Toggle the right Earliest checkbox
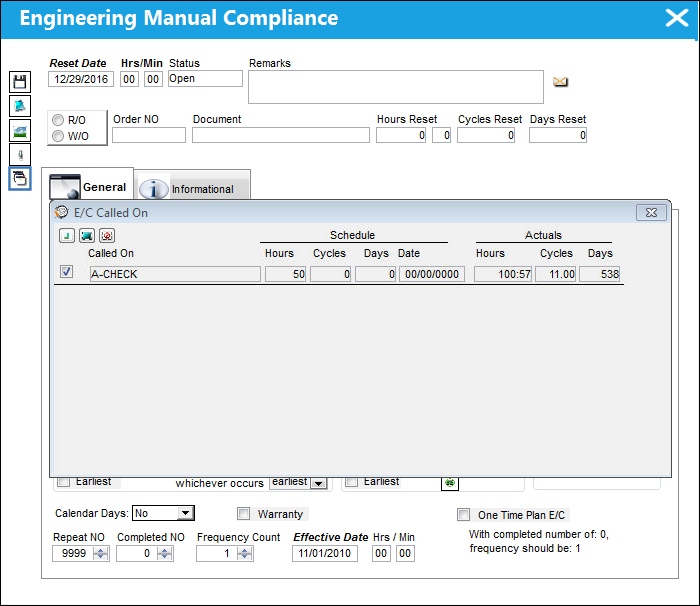The width and height of the screenshot is (700, 606). [x=352, y=481]
